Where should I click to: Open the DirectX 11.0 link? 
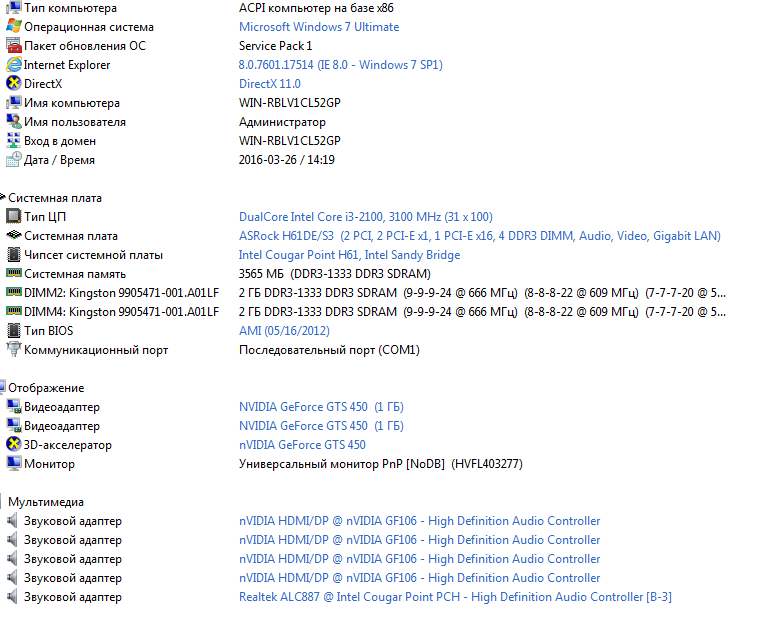(269, 84)
